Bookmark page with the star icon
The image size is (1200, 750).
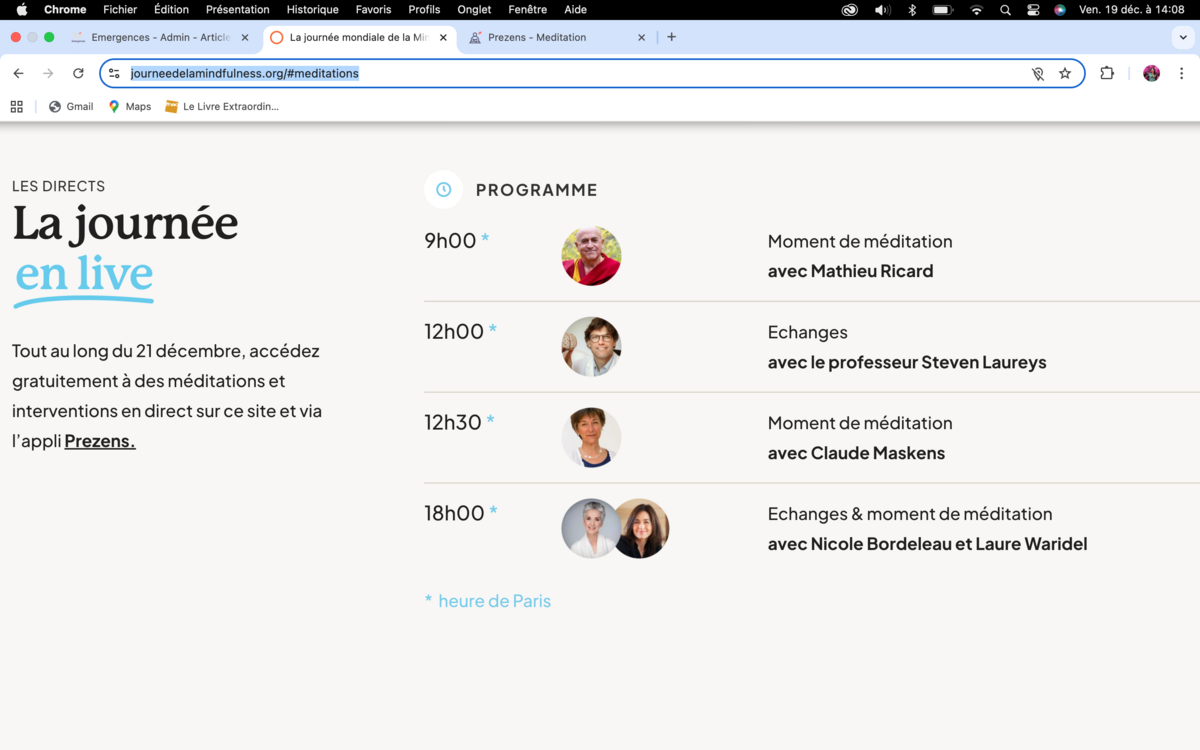click(x=1065, y=73)
